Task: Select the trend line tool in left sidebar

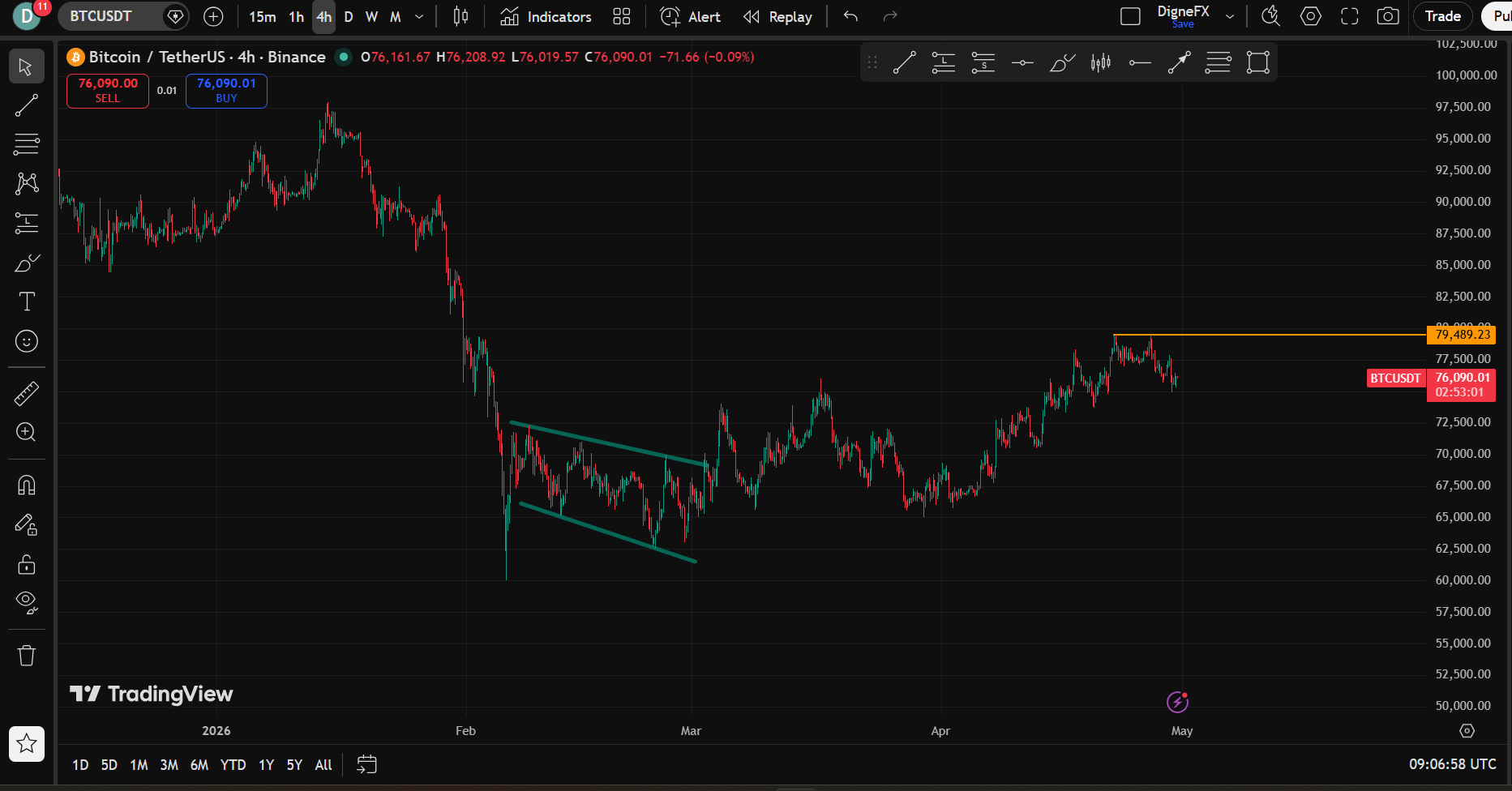Action: 26,105
